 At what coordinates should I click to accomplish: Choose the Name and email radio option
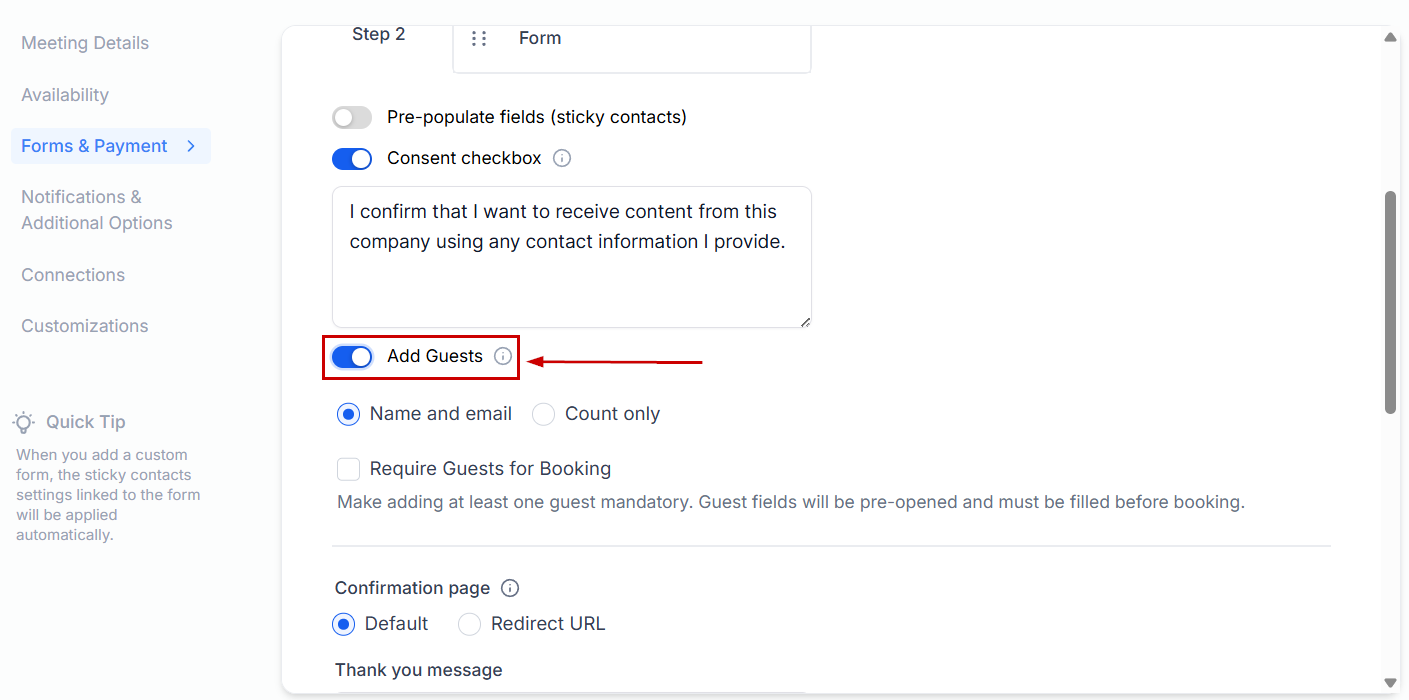pos(348,414)
